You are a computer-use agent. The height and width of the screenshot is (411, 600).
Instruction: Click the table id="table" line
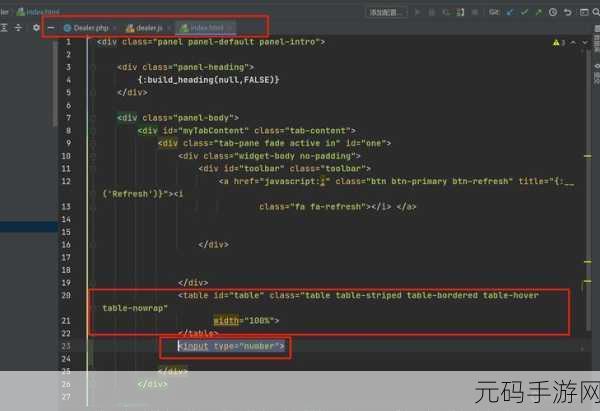(x=359, y=295)
